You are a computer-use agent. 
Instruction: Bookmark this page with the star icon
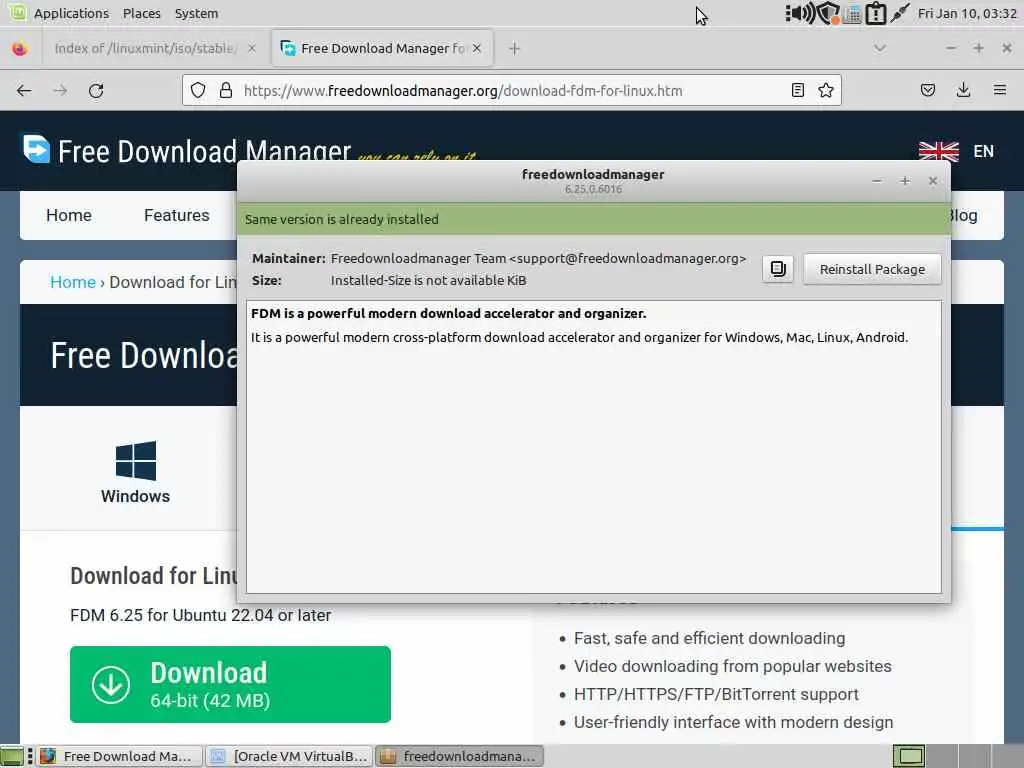(825, 90)
